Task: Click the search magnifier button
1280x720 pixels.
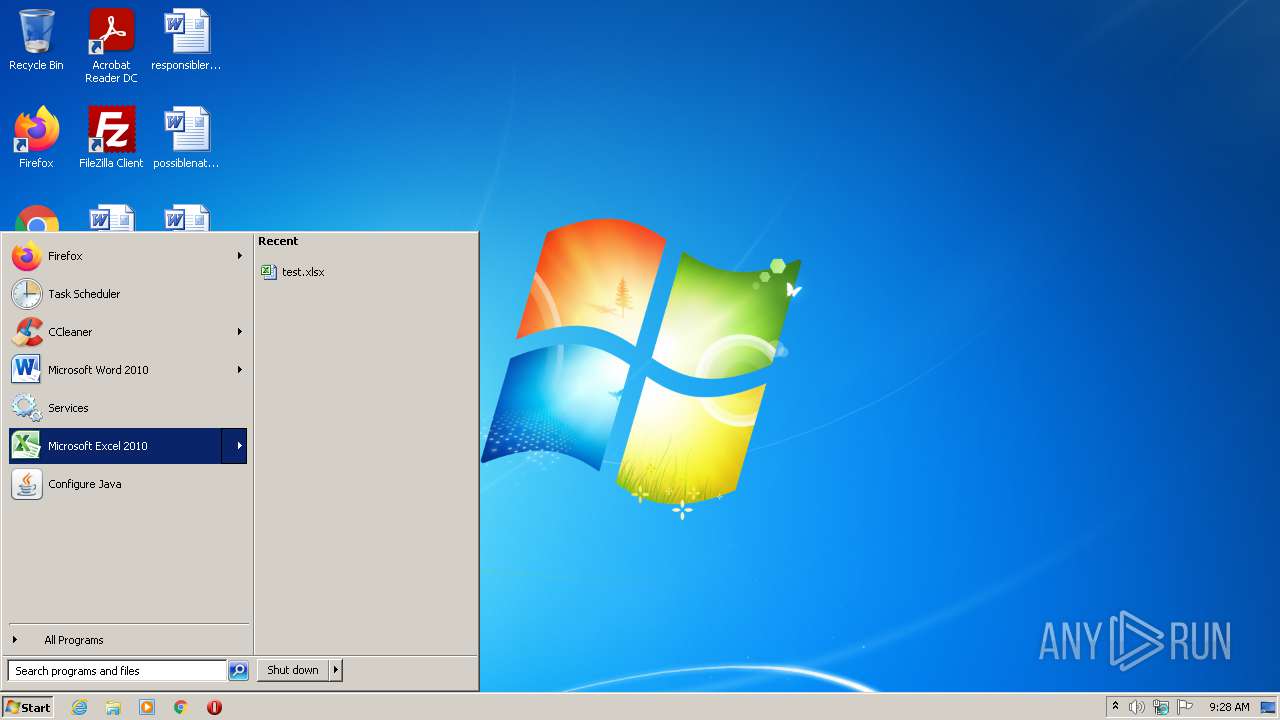Action: pyautogui.click(x=238, y=671)
